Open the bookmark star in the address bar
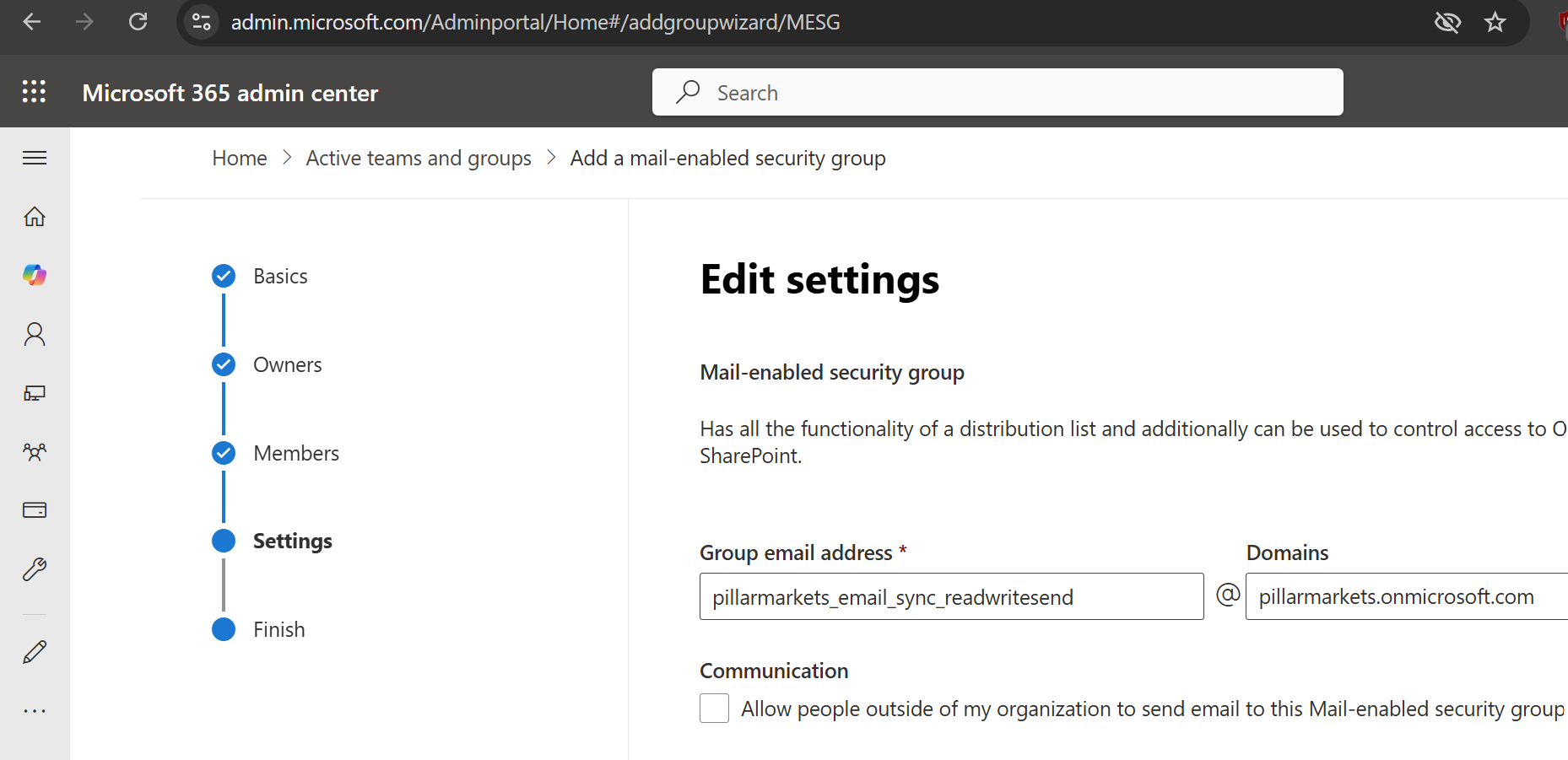The height and width of the screenshot is (760, 1568). [x=1495, y=22]
